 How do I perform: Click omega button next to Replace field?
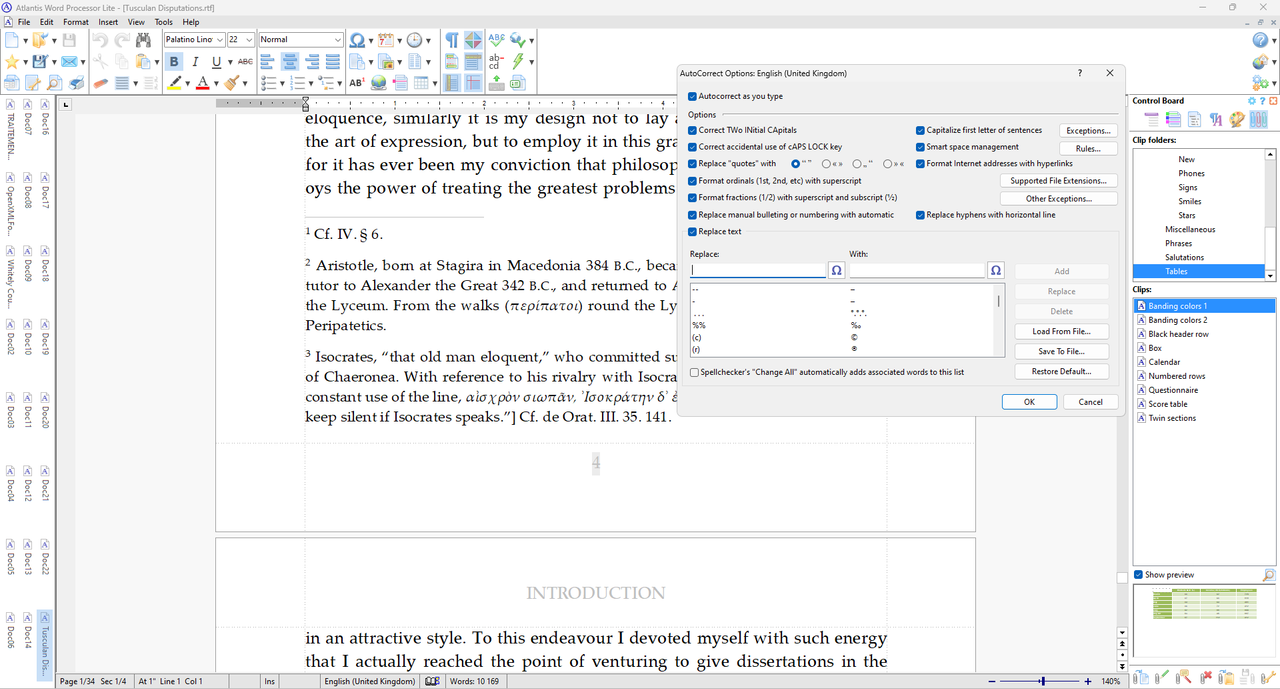click(x=836, y=271)
